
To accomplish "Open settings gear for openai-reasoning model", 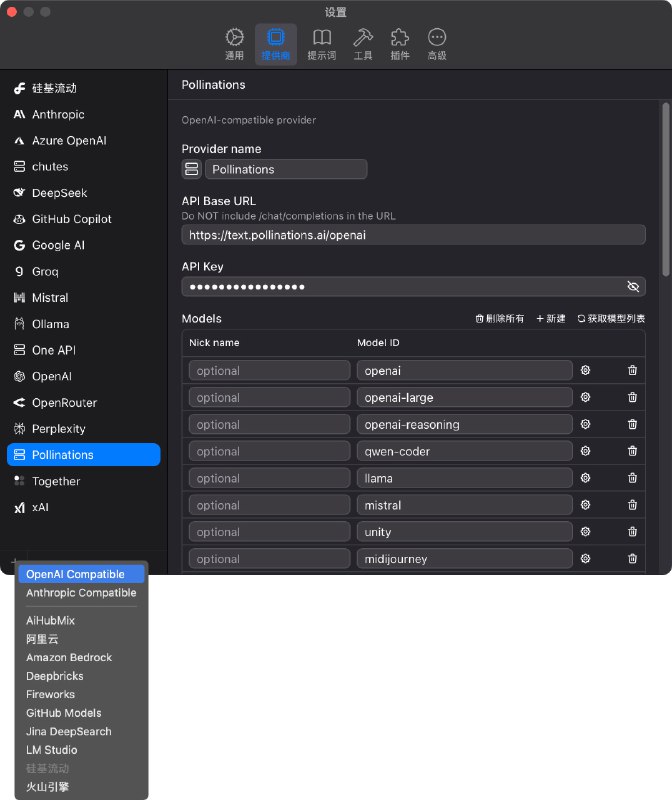I will tap(585, 424).
